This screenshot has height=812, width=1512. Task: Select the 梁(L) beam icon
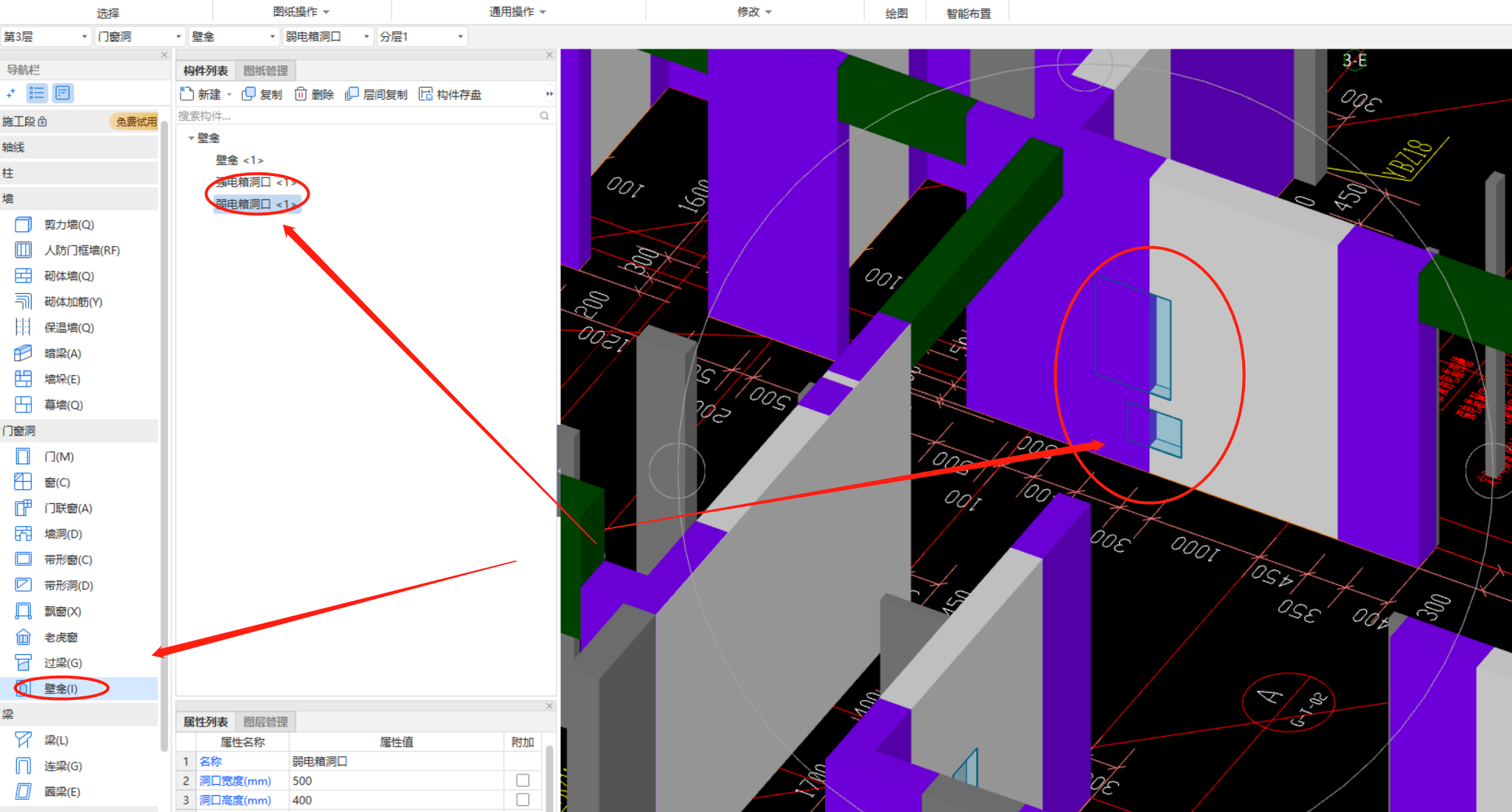[24, 741]
